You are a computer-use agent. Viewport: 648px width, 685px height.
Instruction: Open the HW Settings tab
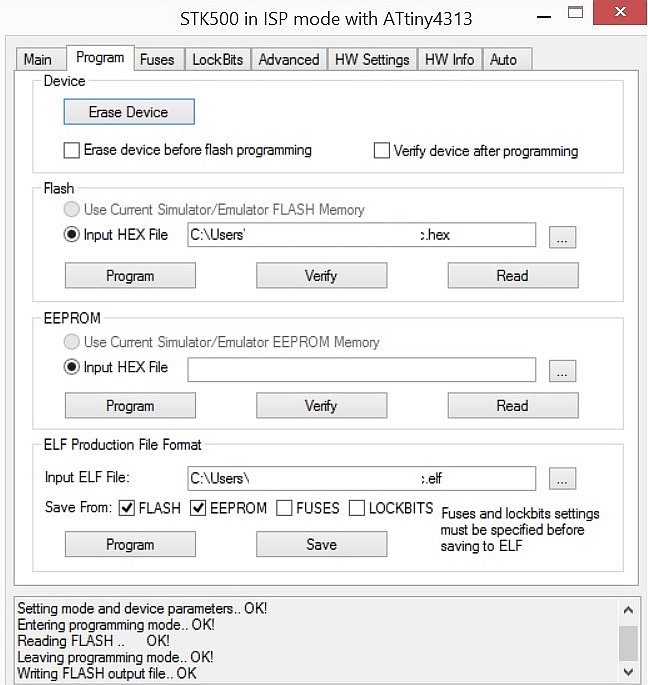click(372, 59)
